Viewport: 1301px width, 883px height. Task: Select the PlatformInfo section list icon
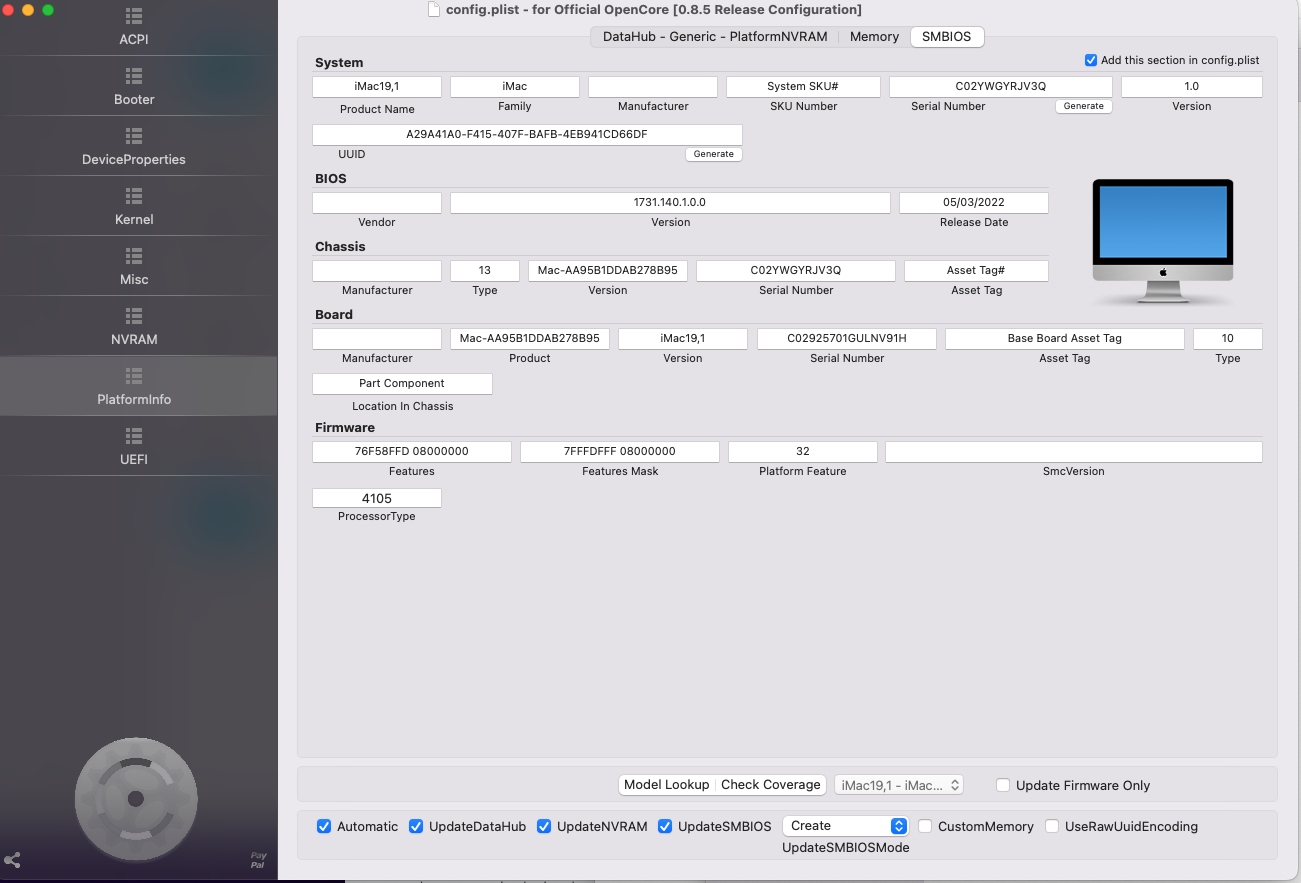pos(134,376)
